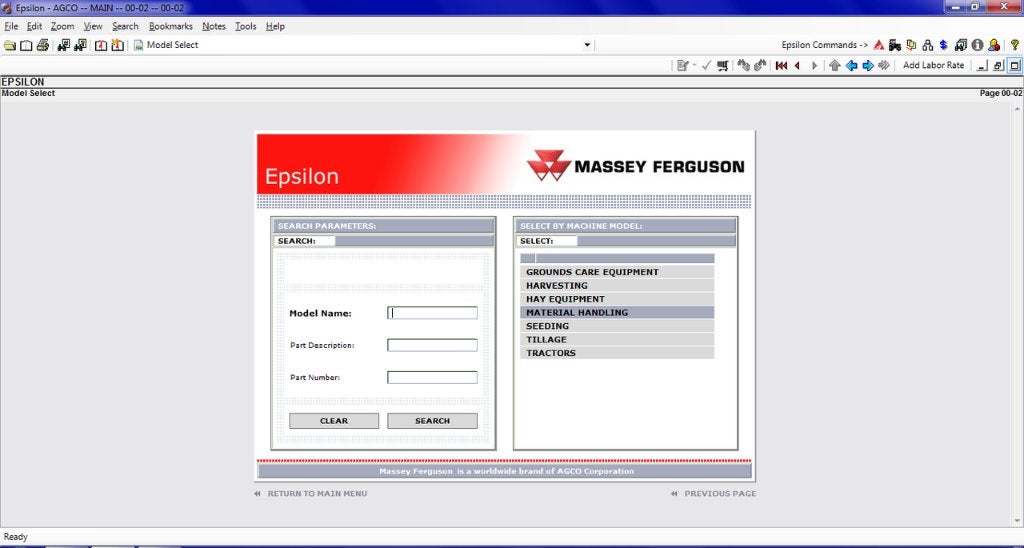Select HARVESTING in model list
Viewport: 1024px width, 548px height.
617,285
